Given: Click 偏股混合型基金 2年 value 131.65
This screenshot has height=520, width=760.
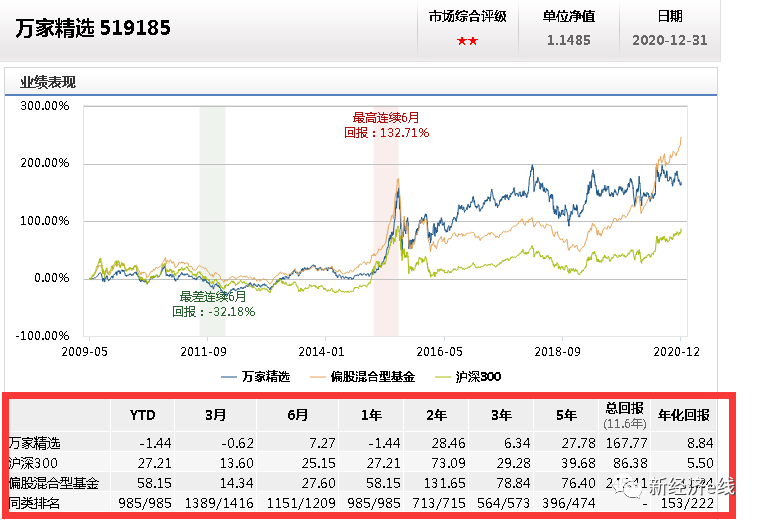Looking at the screenshot, I should 445,483.
